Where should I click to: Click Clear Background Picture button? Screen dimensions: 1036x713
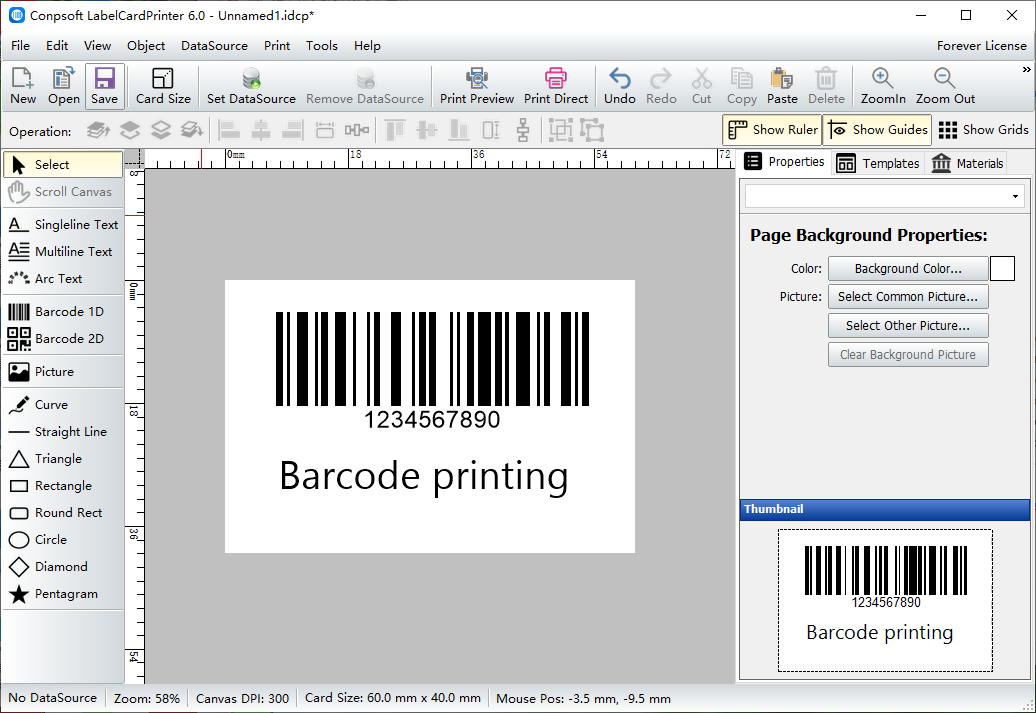pos(908,355)
